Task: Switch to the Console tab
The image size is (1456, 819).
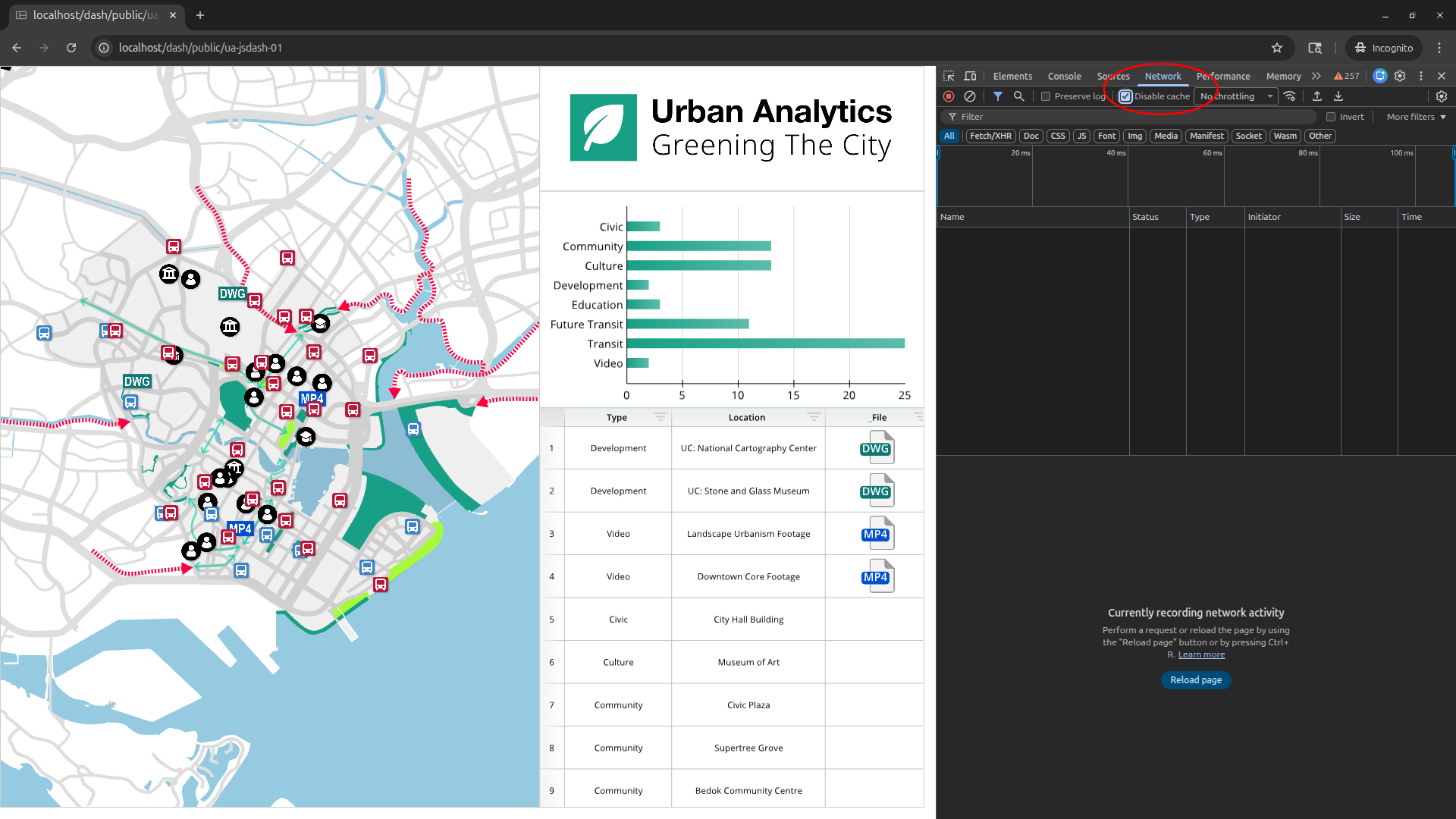Action: 1064,76
